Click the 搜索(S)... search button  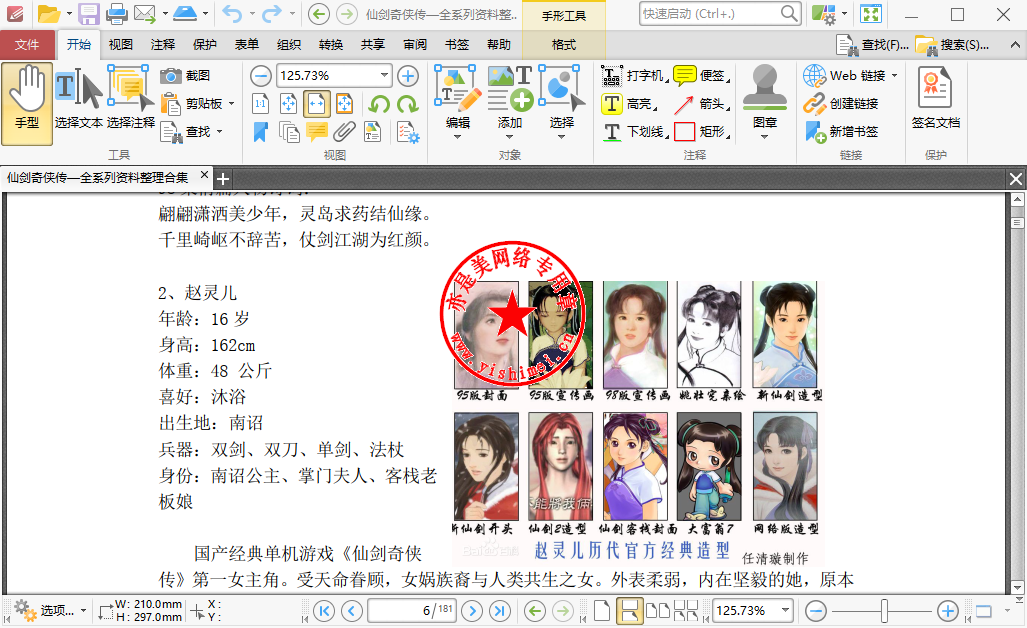tap(953, 45)
